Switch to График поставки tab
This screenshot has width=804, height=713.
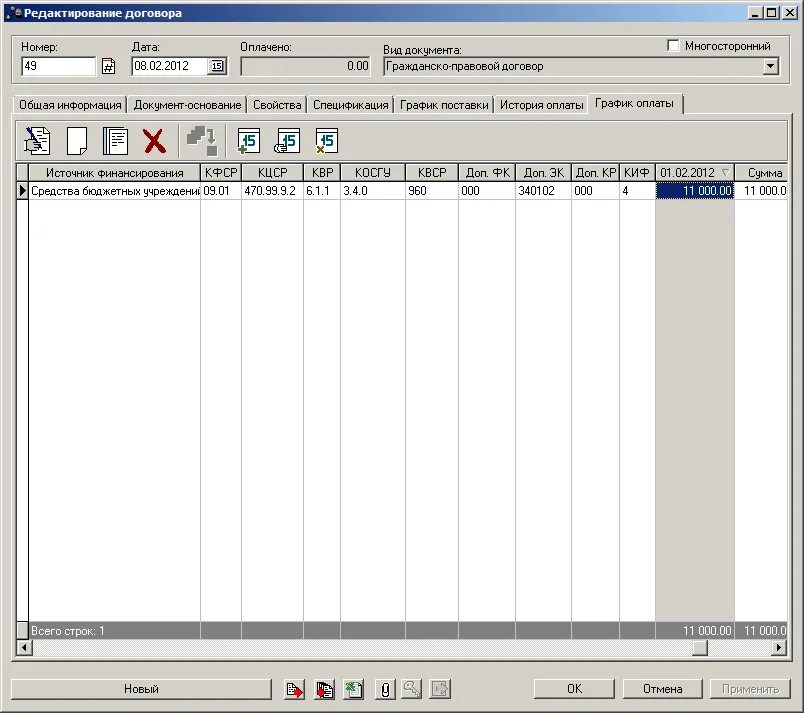click(444, 105)
